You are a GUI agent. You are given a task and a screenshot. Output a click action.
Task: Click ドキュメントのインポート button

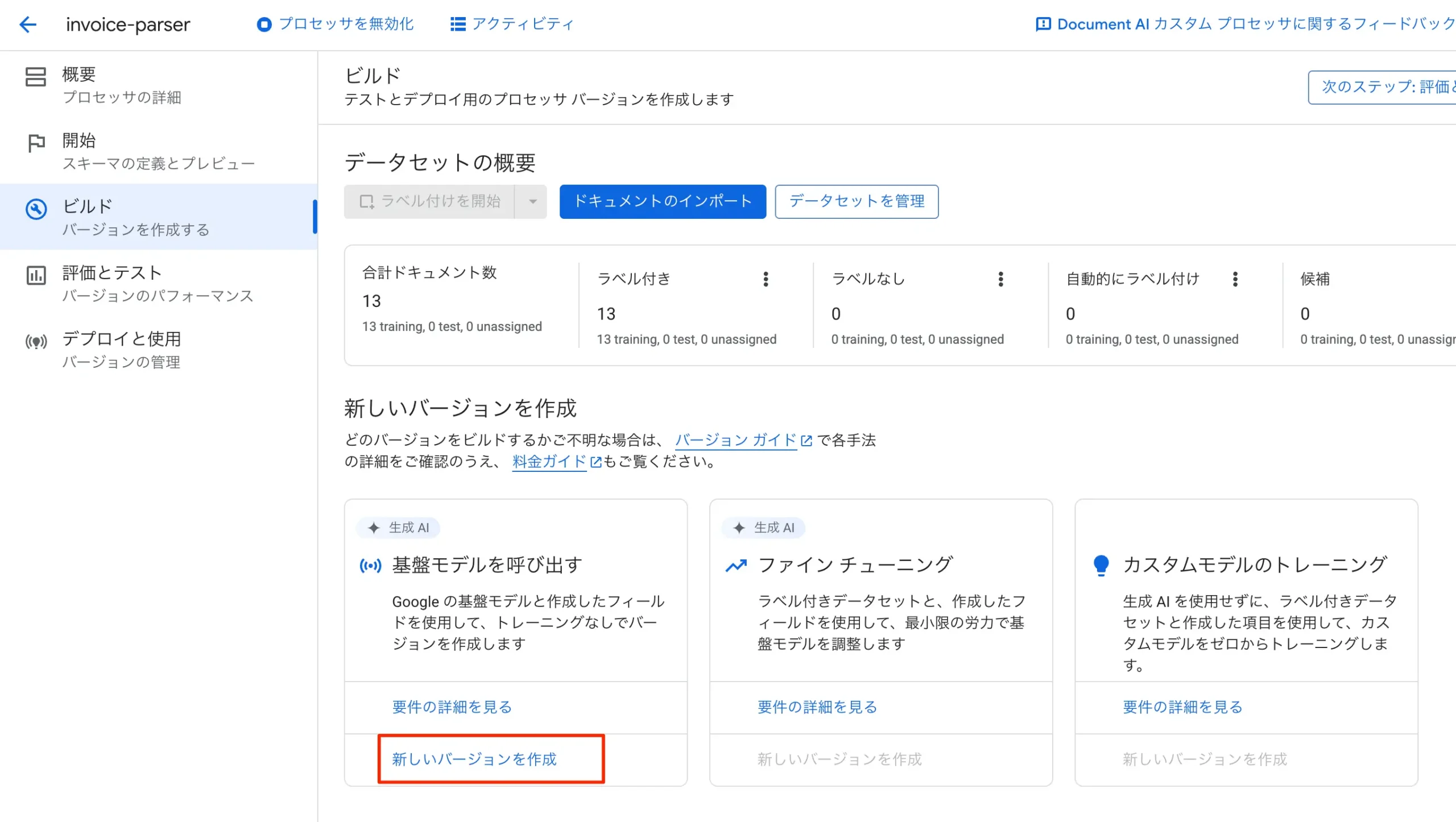pyautogui.click(x=662, y=201)
